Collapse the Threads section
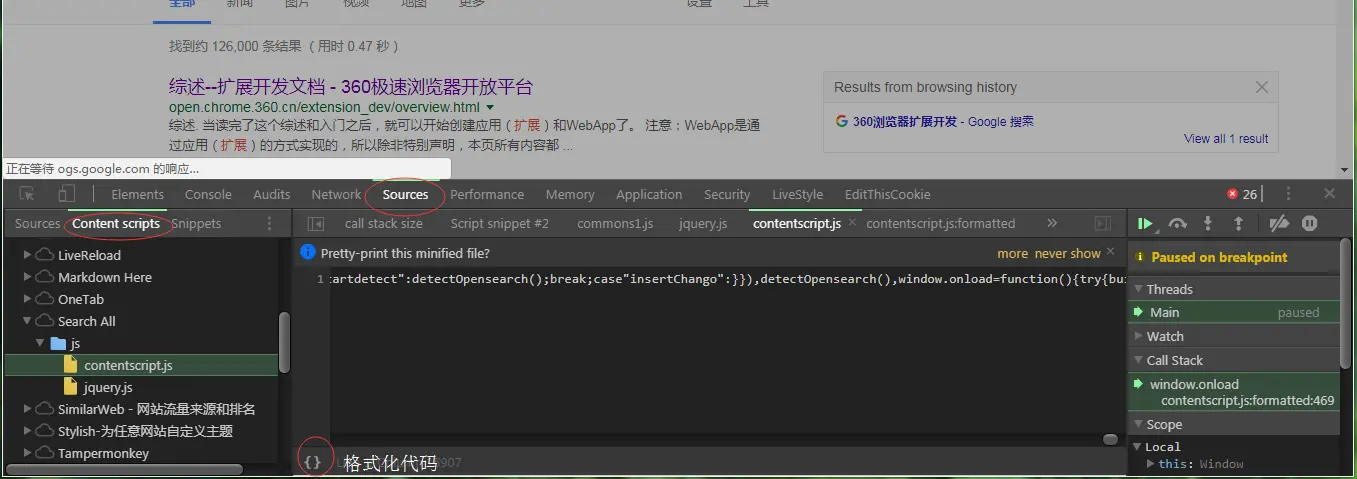 (x=1138, y=289)
